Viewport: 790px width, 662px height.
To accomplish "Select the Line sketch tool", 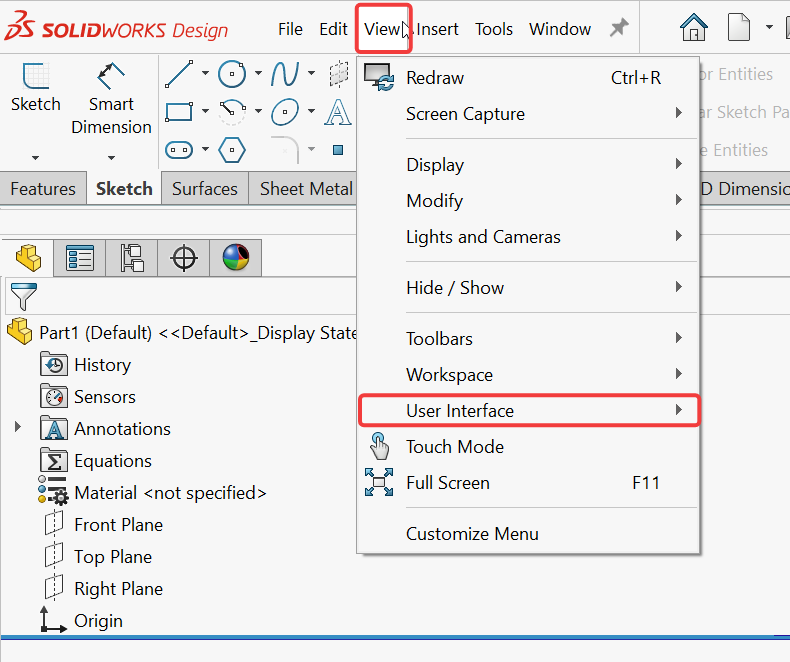I will pyautogui.click(x=179, y=74).
